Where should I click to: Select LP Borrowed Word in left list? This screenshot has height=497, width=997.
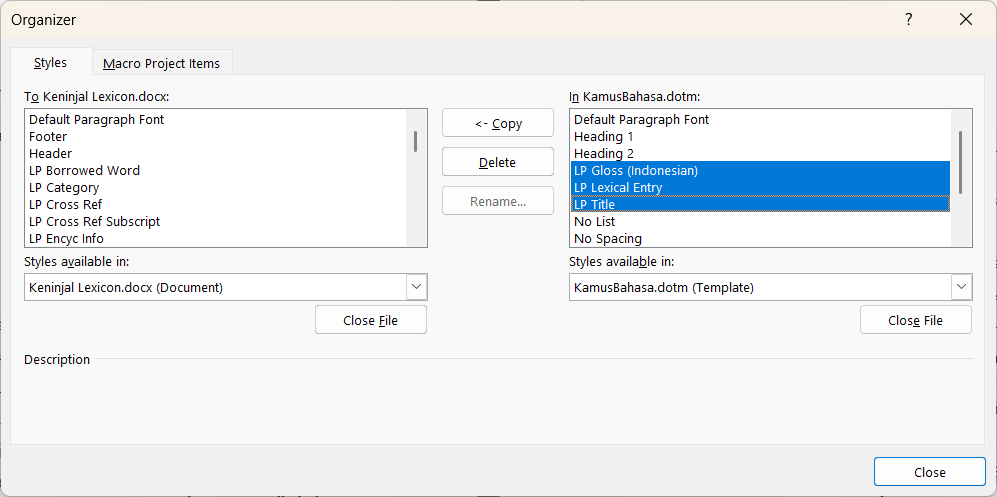point(85,170)
